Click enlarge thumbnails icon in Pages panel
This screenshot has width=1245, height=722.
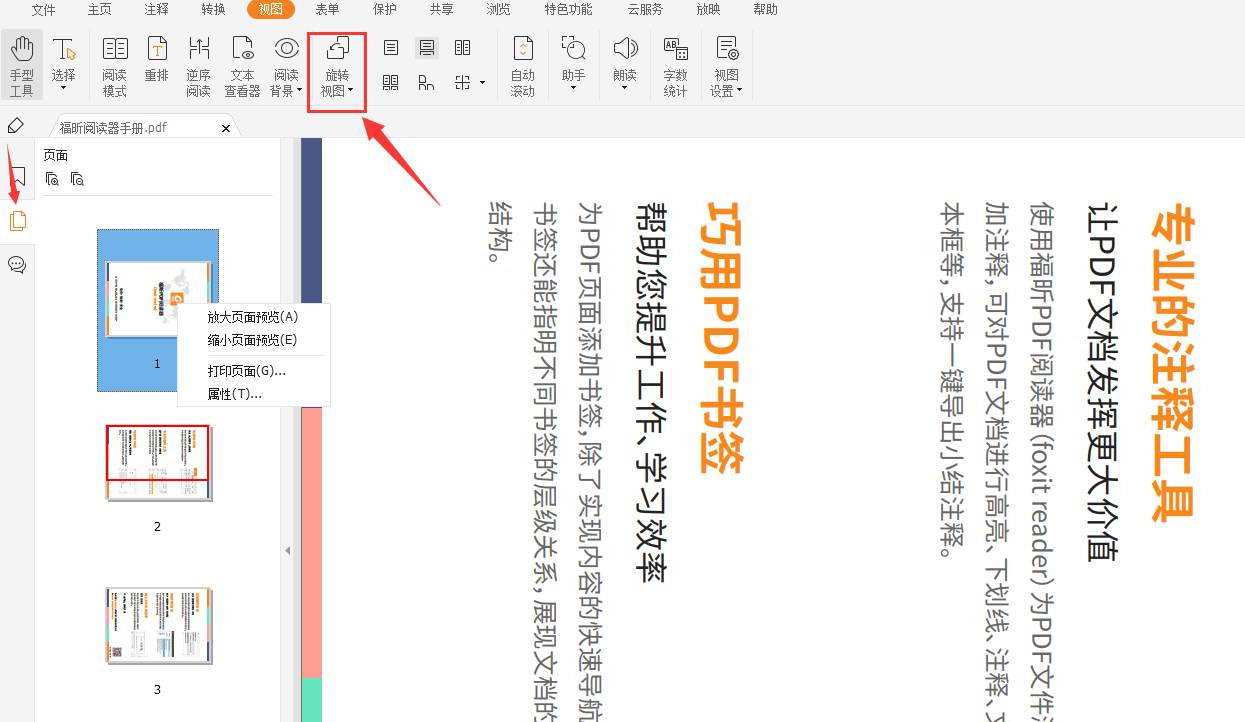(52, 180)
